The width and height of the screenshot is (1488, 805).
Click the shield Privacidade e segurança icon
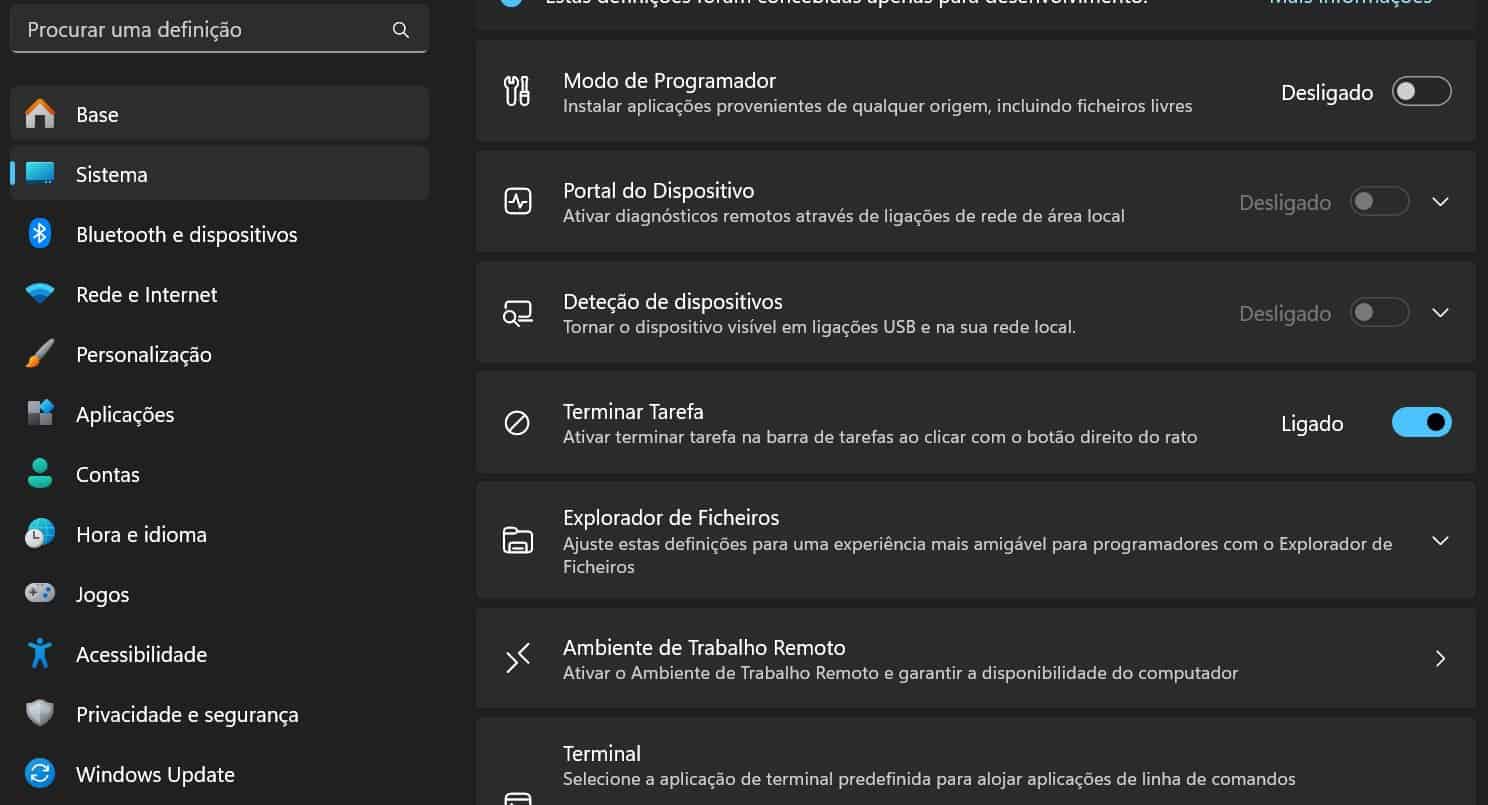point(40,714)
